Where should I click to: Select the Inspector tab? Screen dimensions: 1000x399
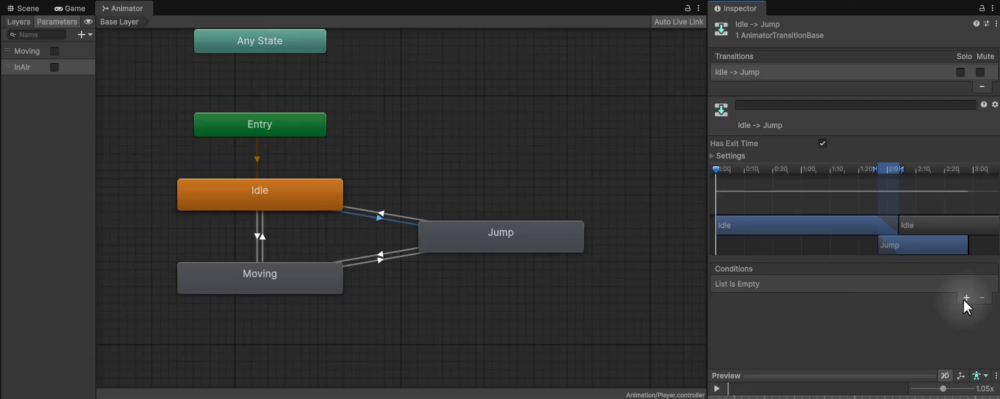pos(736,8)
